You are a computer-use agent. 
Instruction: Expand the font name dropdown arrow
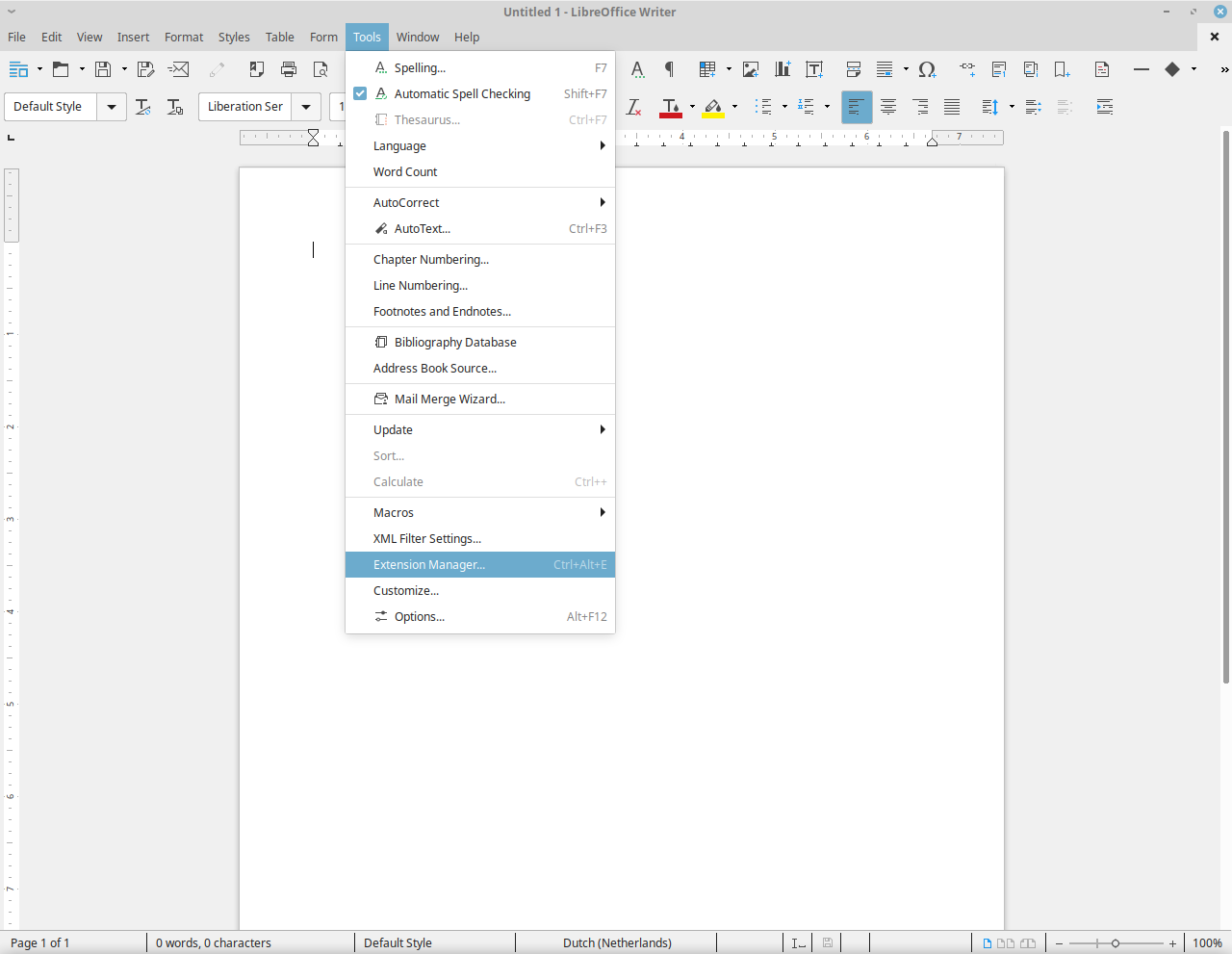[x=306, y=107]
